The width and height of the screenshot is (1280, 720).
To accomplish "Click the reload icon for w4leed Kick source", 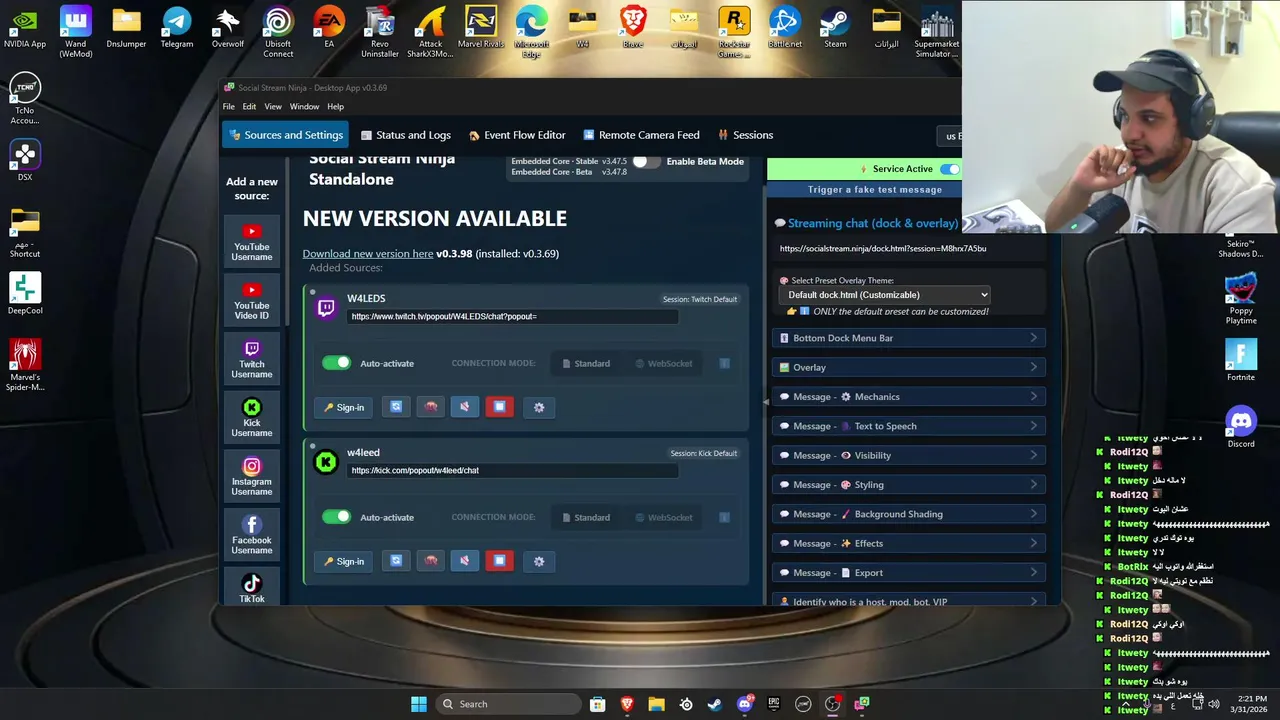I will [x=396, y=561].
